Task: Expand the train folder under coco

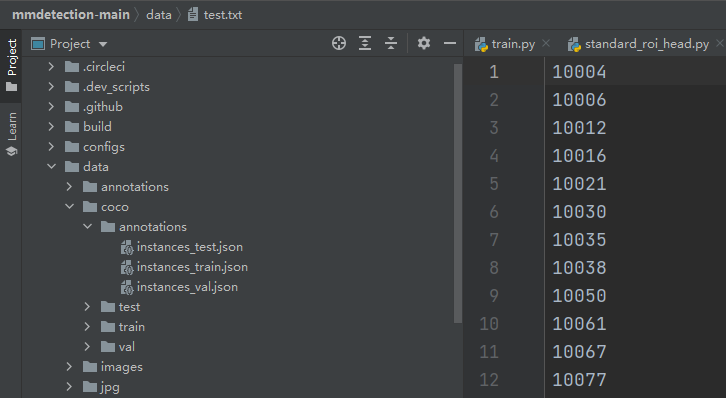Action: pos(87,327)
